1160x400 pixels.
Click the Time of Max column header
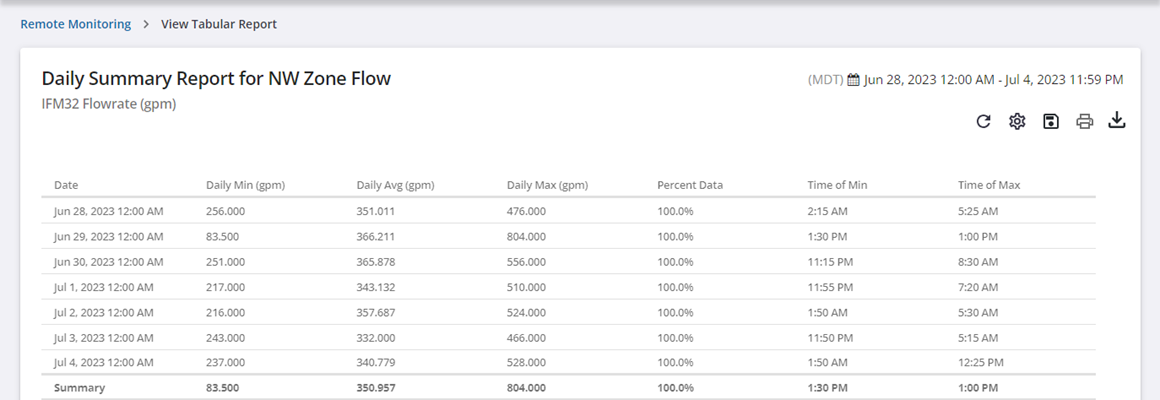[x=988, y=185]
